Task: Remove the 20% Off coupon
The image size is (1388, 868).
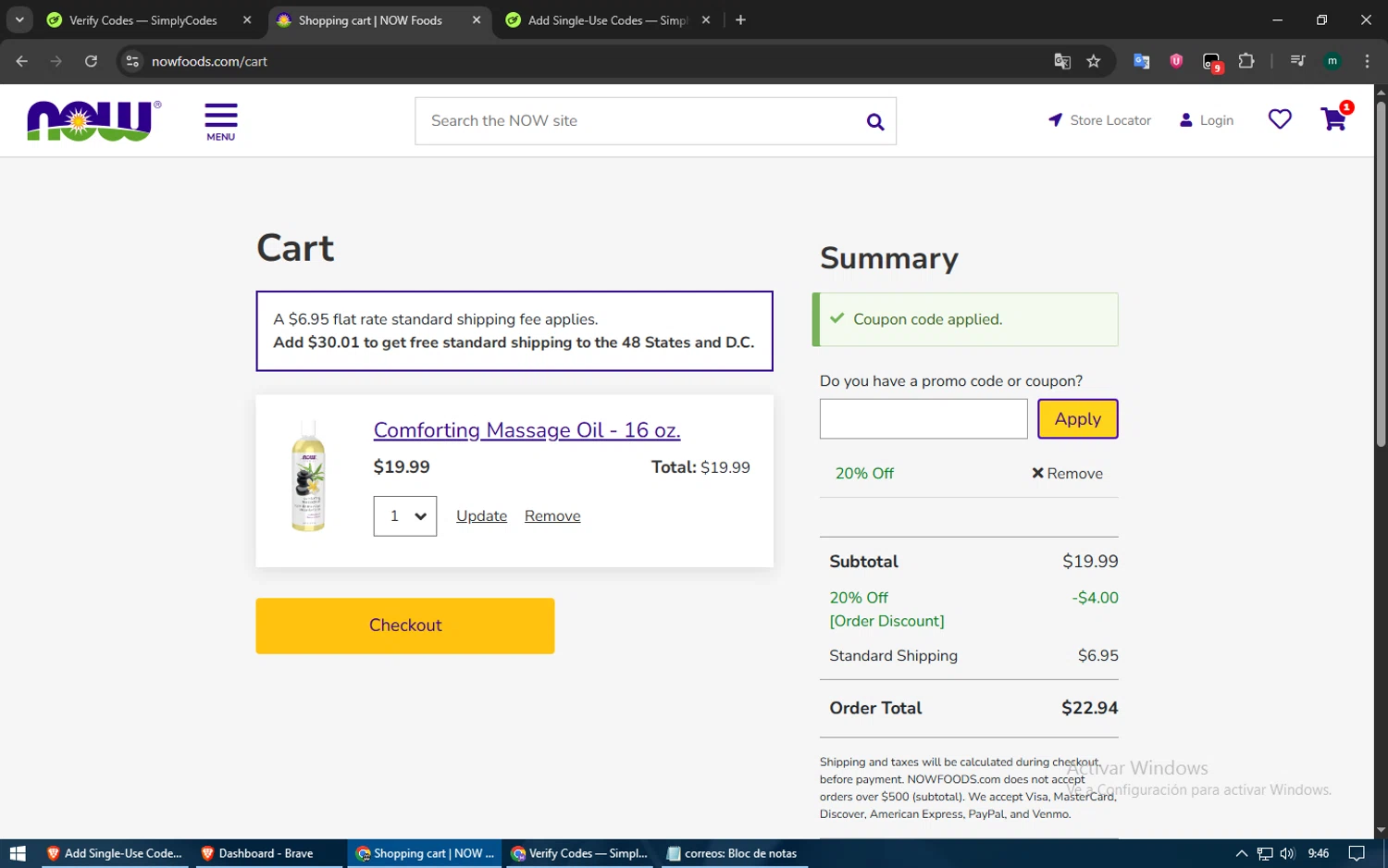Action: tap(1067, 474)
